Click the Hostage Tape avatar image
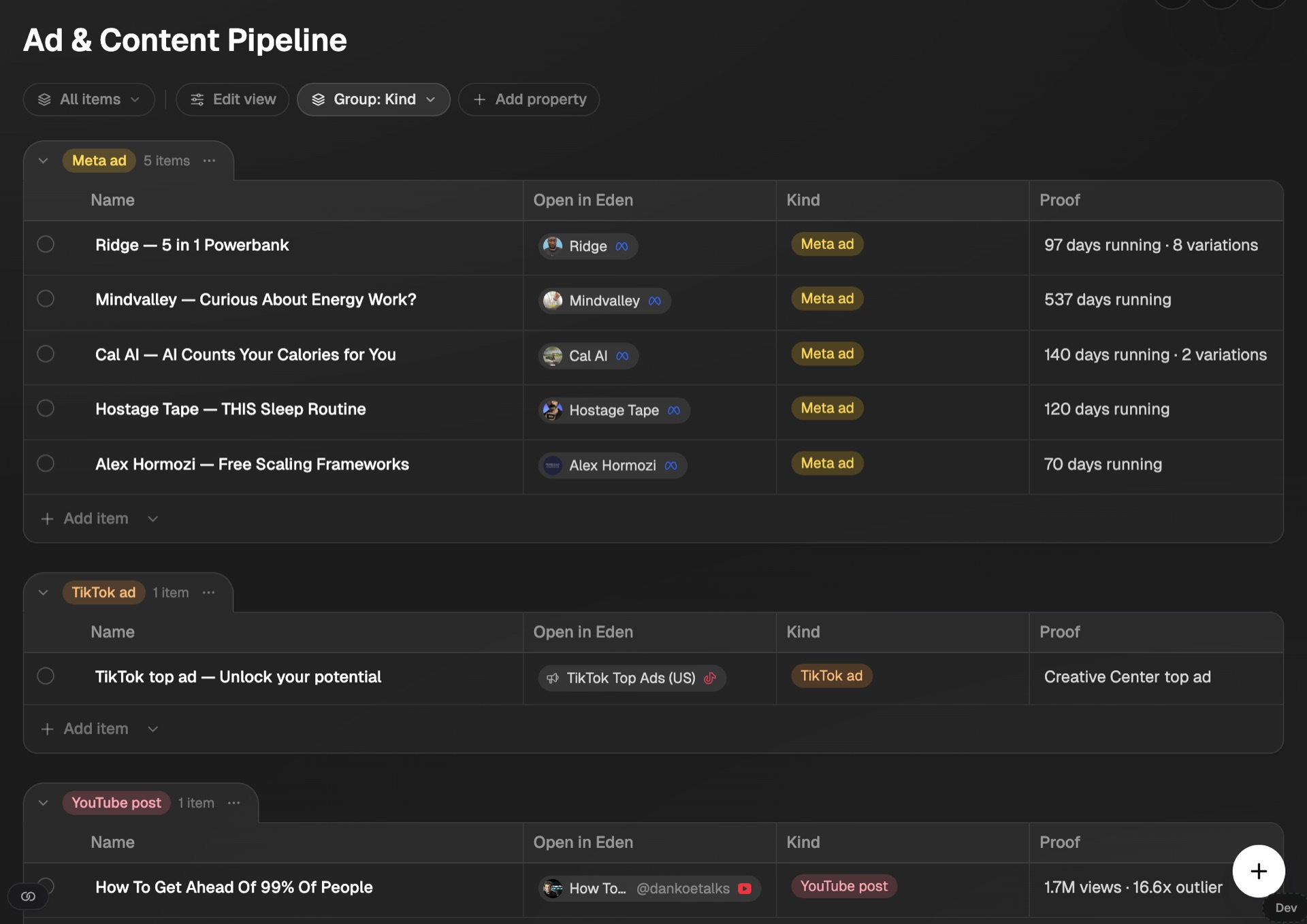Viewport: 1307px width, 924px height. (x=553, y=410)
